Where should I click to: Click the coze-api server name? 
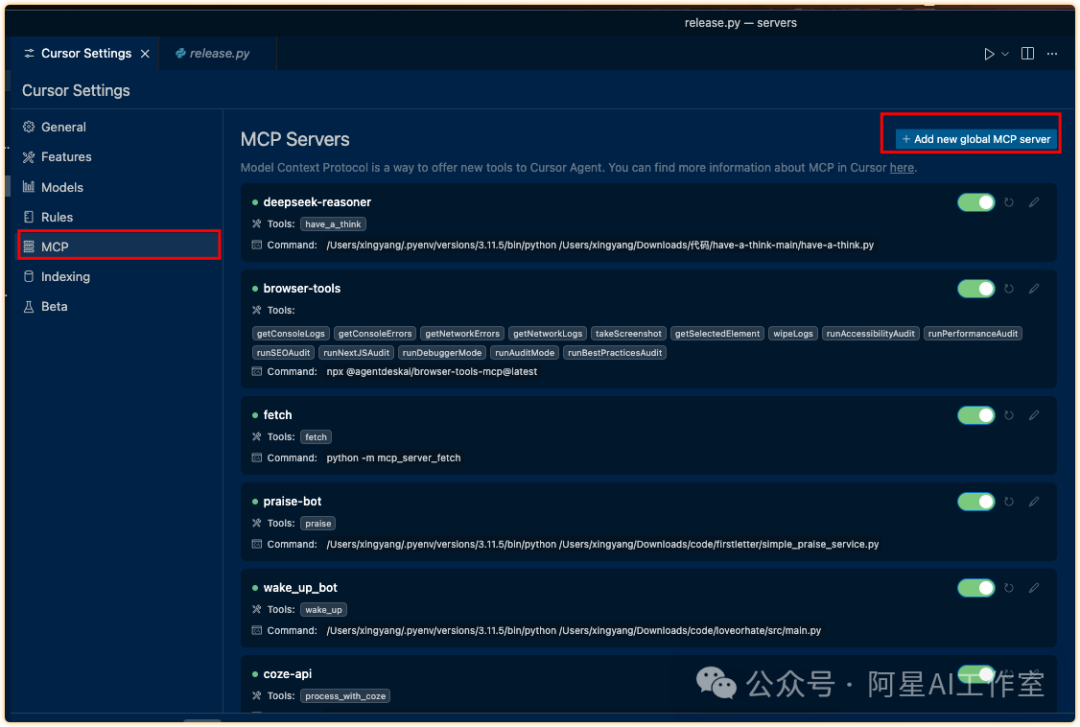click(287, 673)
